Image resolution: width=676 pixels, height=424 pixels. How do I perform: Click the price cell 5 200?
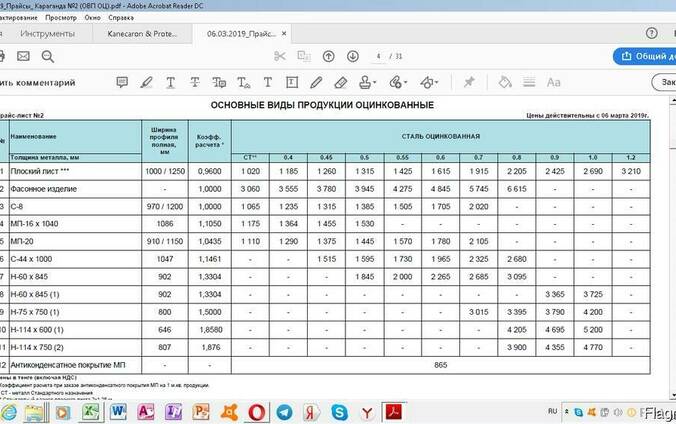(x=593, y=330)
